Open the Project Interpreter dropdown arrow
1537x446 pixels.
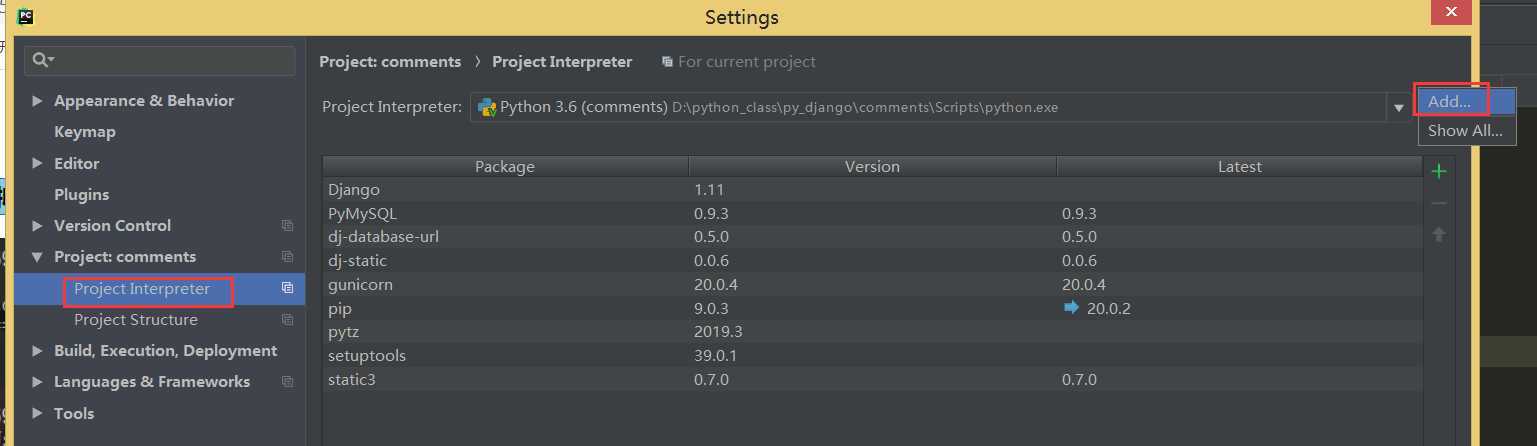coord(1397,108)
